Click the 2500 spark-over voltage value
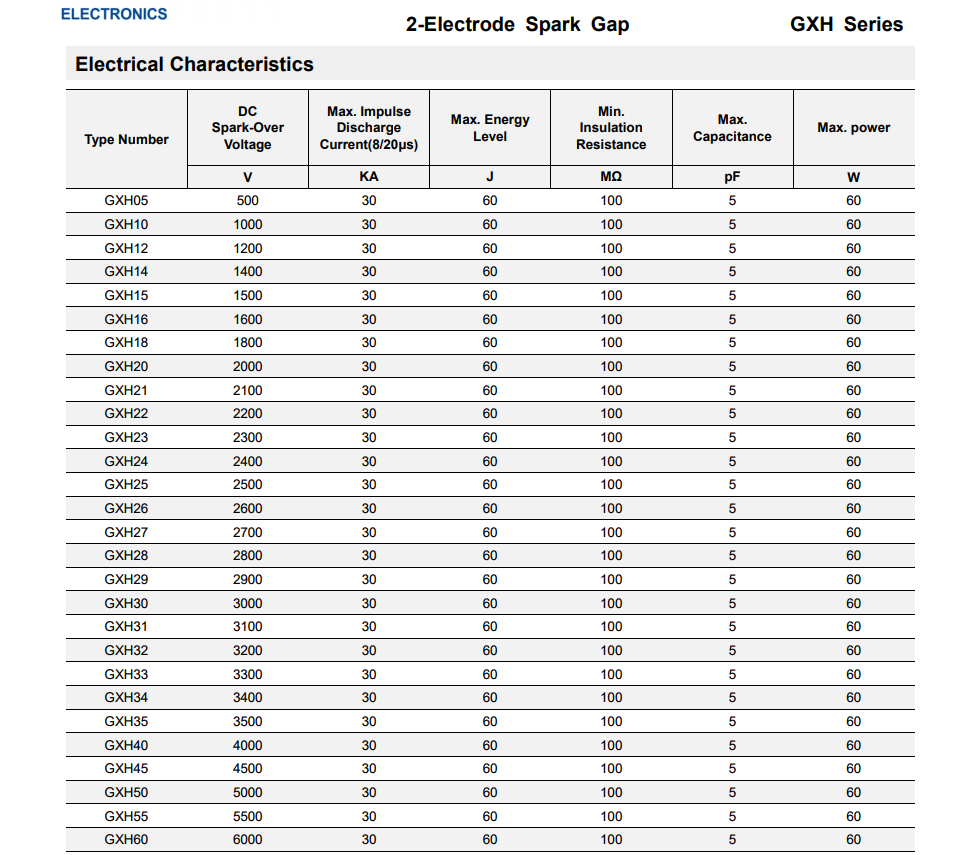980x855 pixels. click(x=247, y=485)
